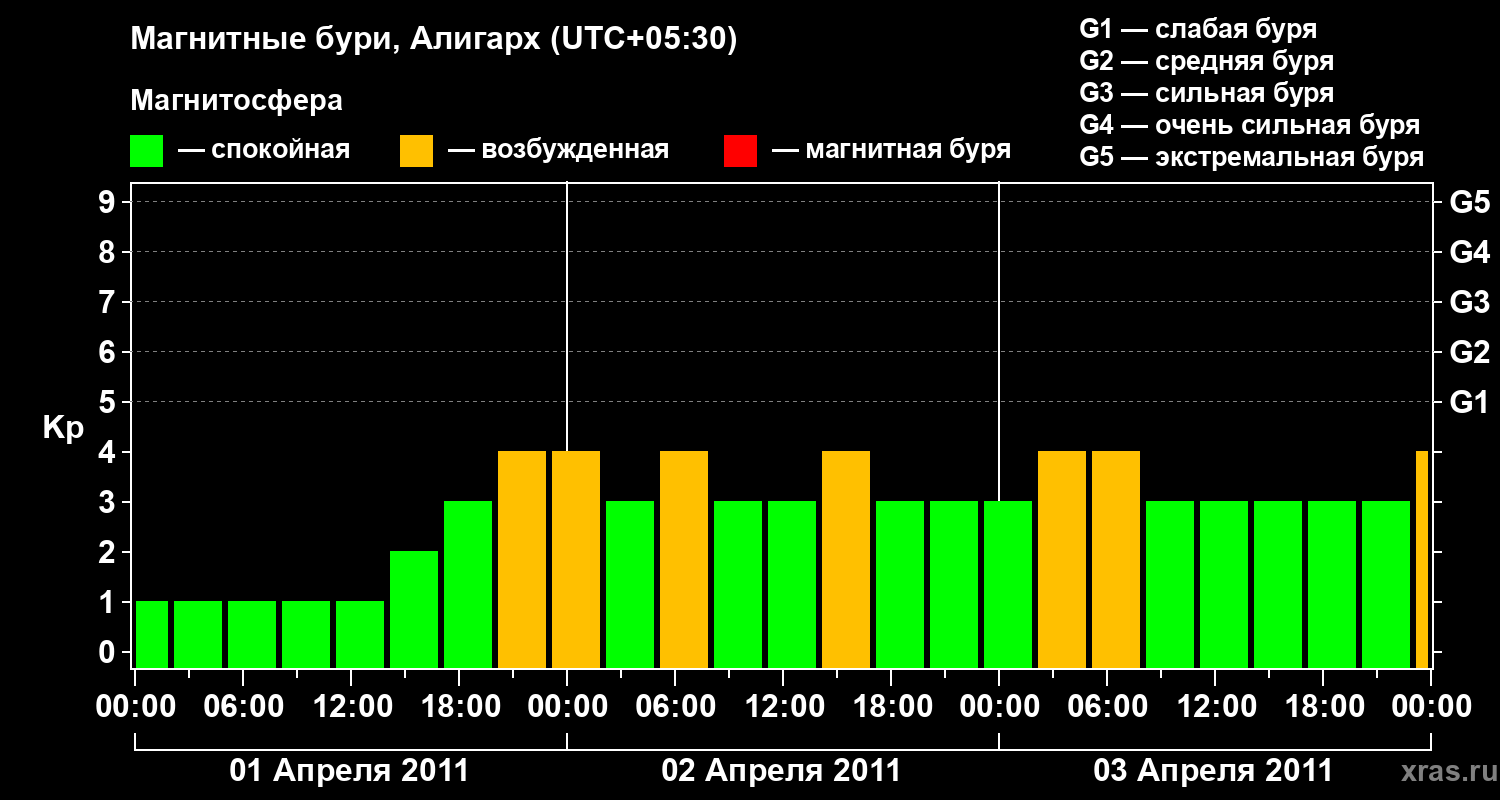Select the title 'Магнитные бури, Алигарх (UTC+05:30)'

pyautogui.click(x=434, y=41)
